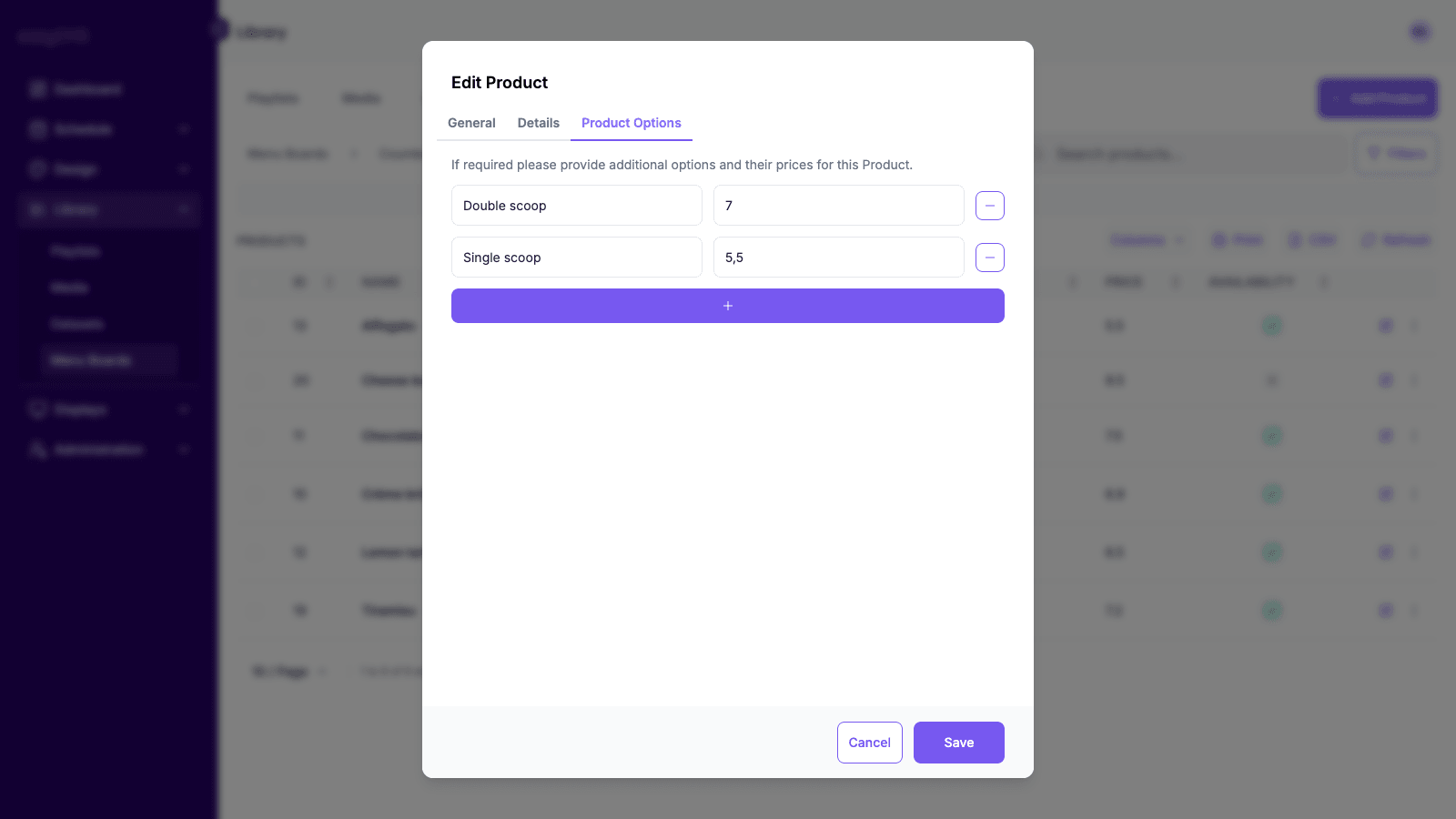Click the Add Product button behind dialog

(x=1378, y=98)
